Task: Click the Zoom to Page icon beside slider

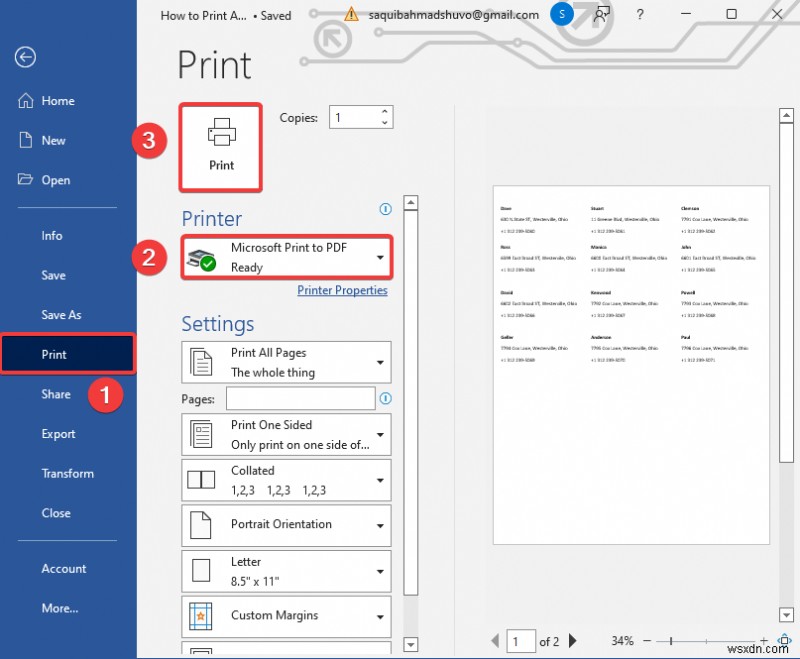Action: 786,641
